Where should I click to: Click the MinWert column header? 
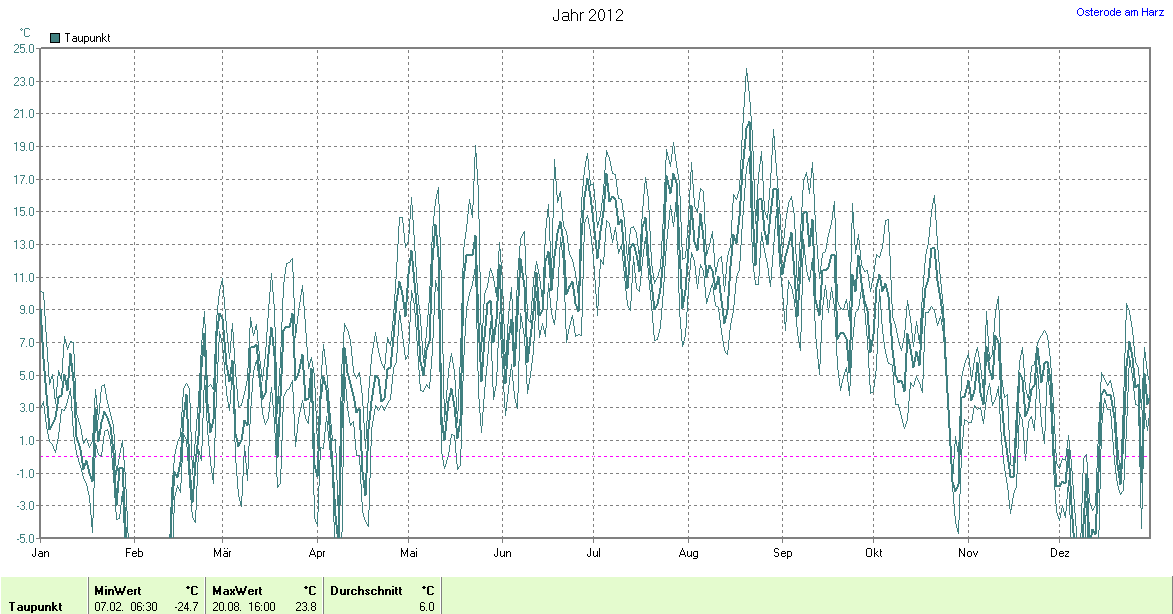118,591
